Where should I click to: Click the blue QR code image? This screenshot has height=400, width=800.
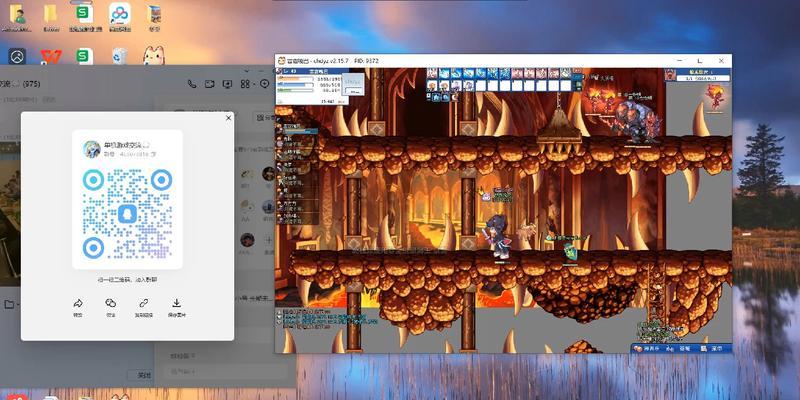[x=127, y=214]
